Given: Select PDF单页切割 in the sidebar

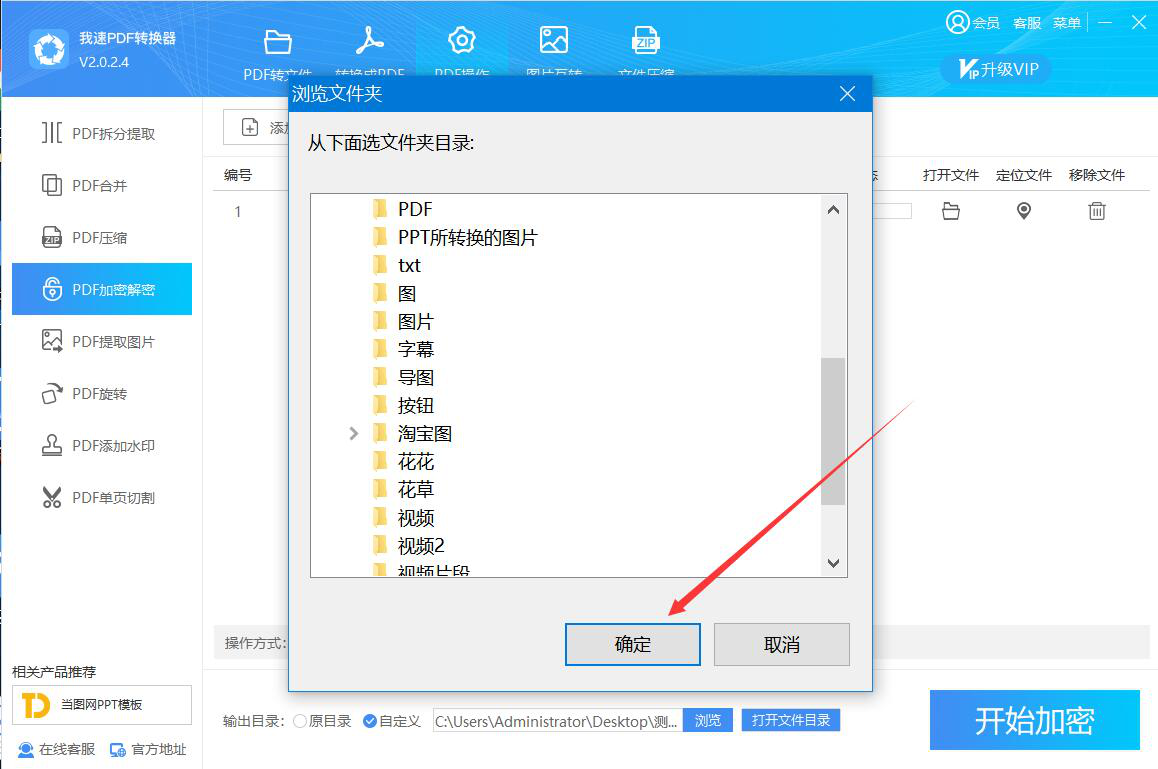Looking at the screenshot, I should coord(102,498).
